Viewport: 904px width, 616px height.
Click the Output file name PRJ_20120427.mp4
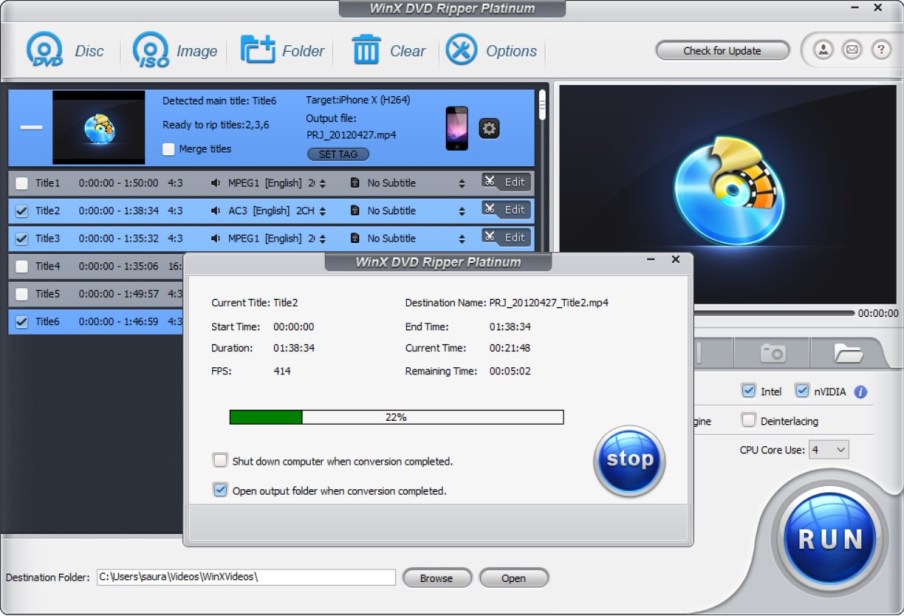coord(351,135)
